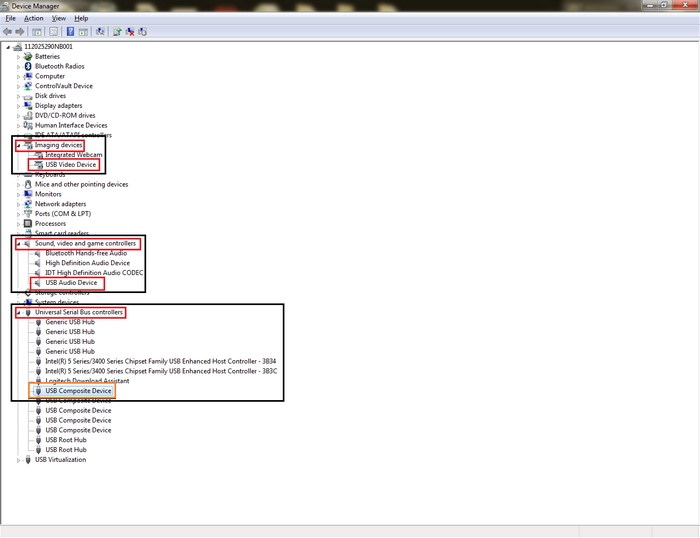
Task: Click the computer icon beside 112025290NB001
Action: [17, 46]
